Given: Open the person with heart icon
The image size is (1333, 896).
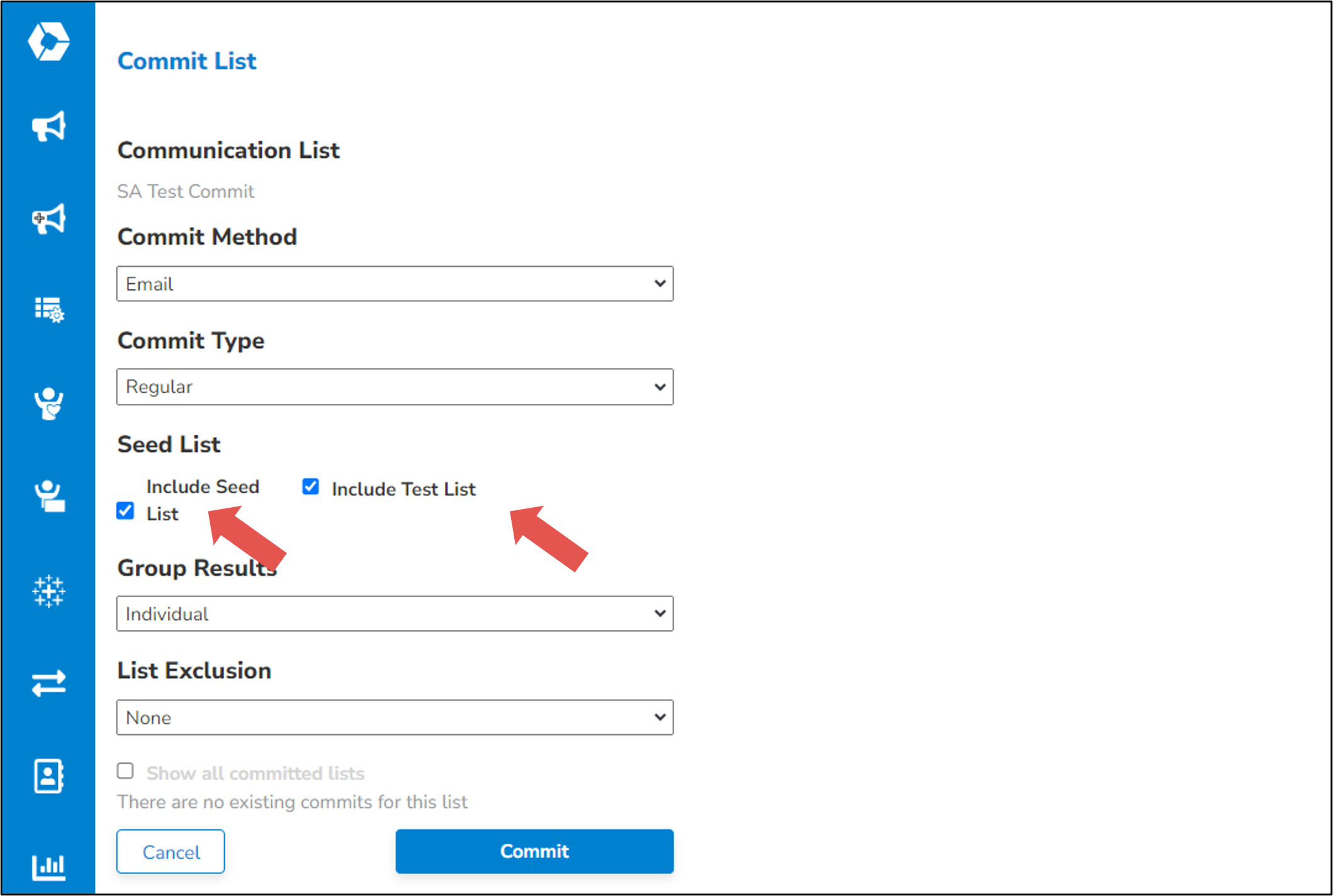Looking at the screenshot, I should coord(48,403).
